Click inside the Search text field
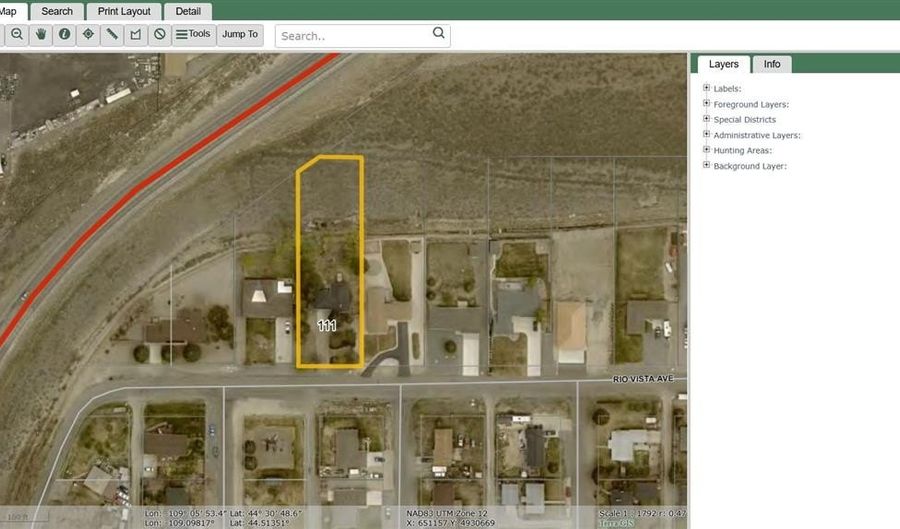 click(x=353, y=36)
